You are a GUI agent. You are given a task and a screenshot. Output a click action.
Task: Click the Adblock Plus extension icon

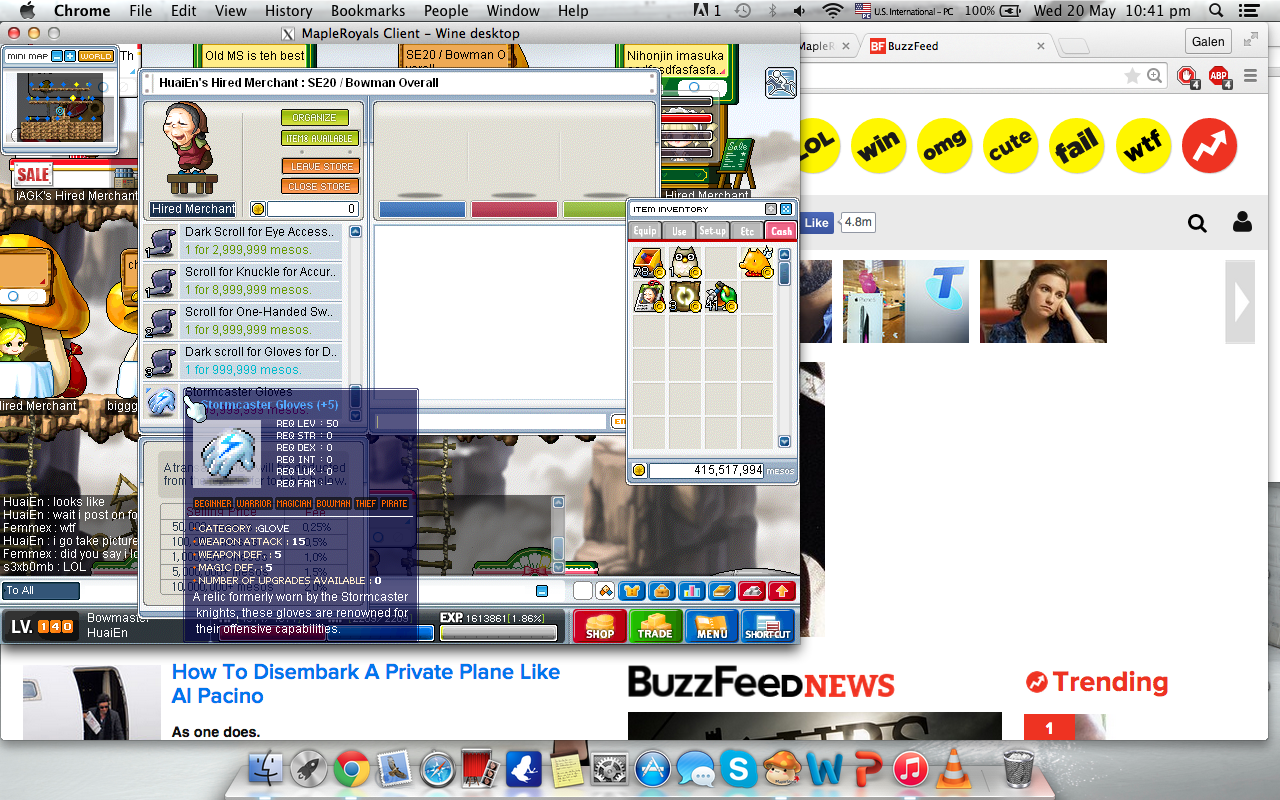(1219, 76)
